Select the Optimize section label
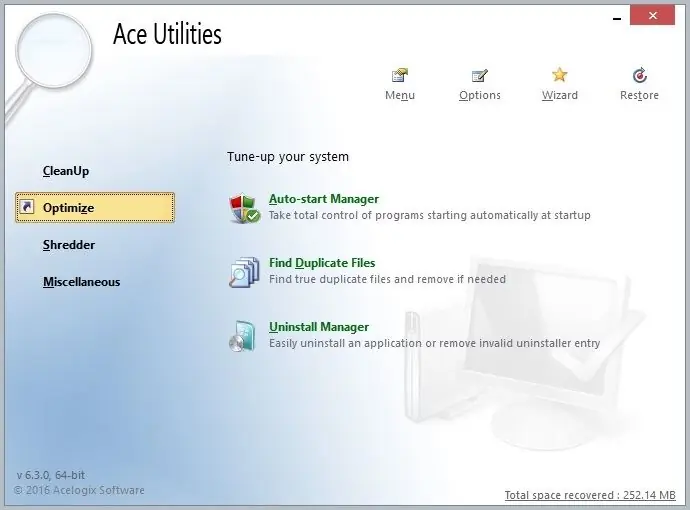The height and width of the screenshot is (510, 690). coord(68,208)
